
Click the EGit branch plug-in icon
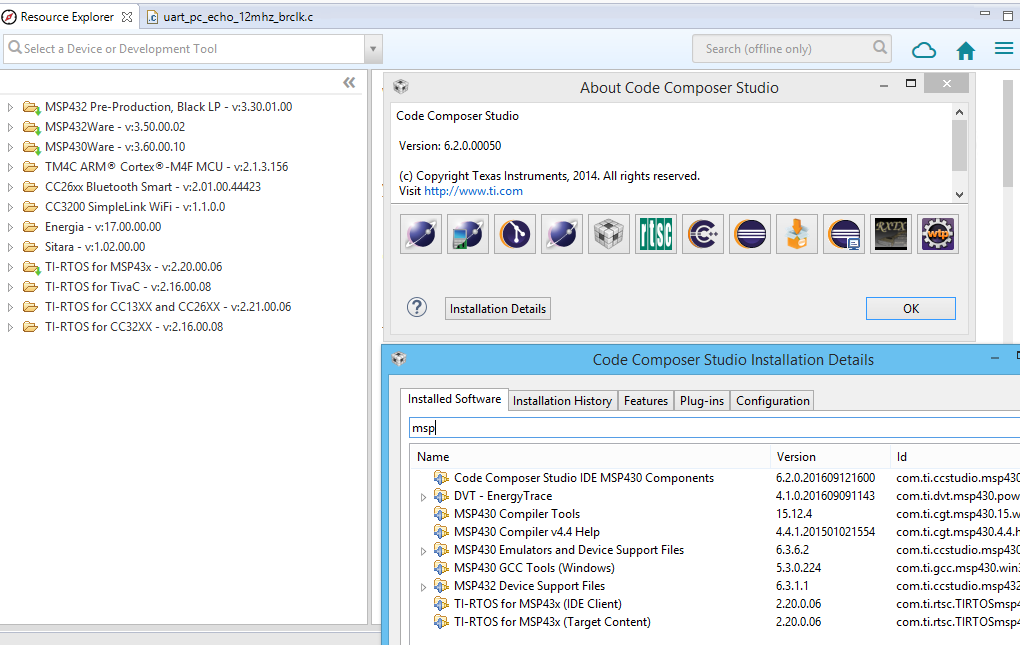click(x=515, y=234)
